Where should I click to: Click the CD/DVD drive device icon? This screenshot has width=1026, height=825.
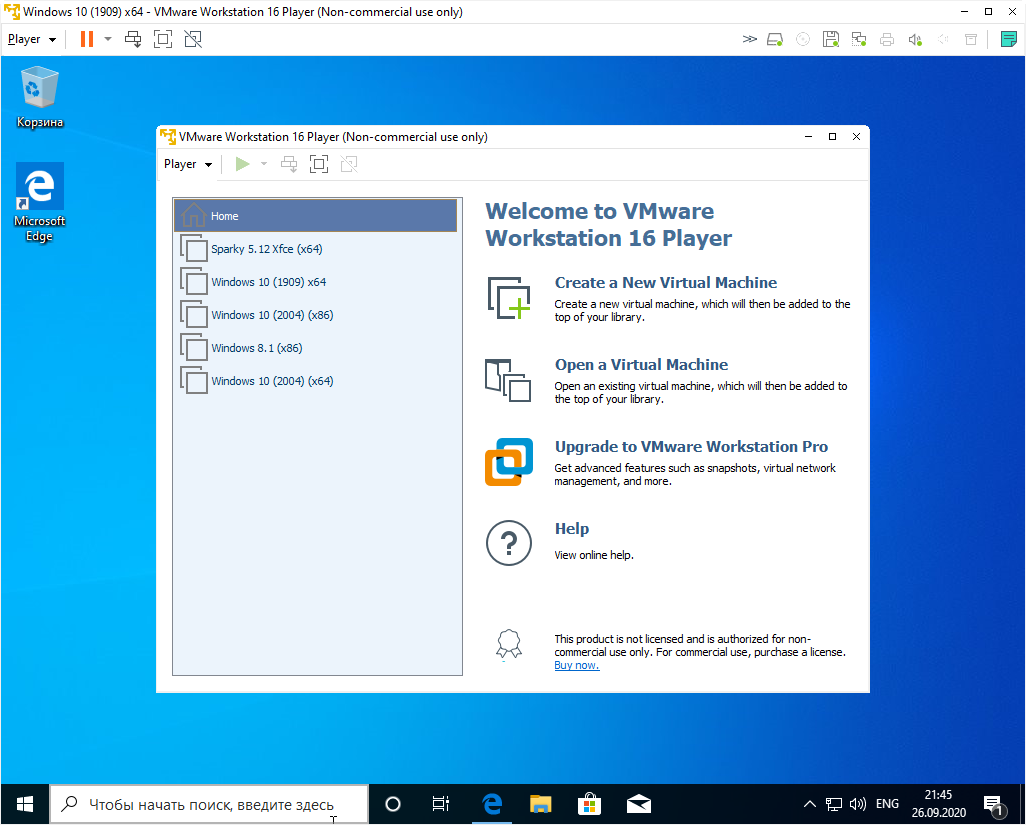[803, 39]
